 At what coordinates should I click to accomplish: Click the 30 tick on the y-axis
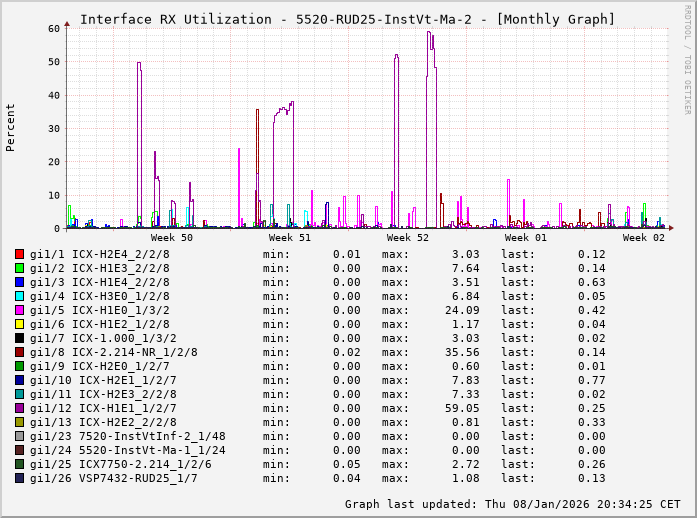click(54, 128)
